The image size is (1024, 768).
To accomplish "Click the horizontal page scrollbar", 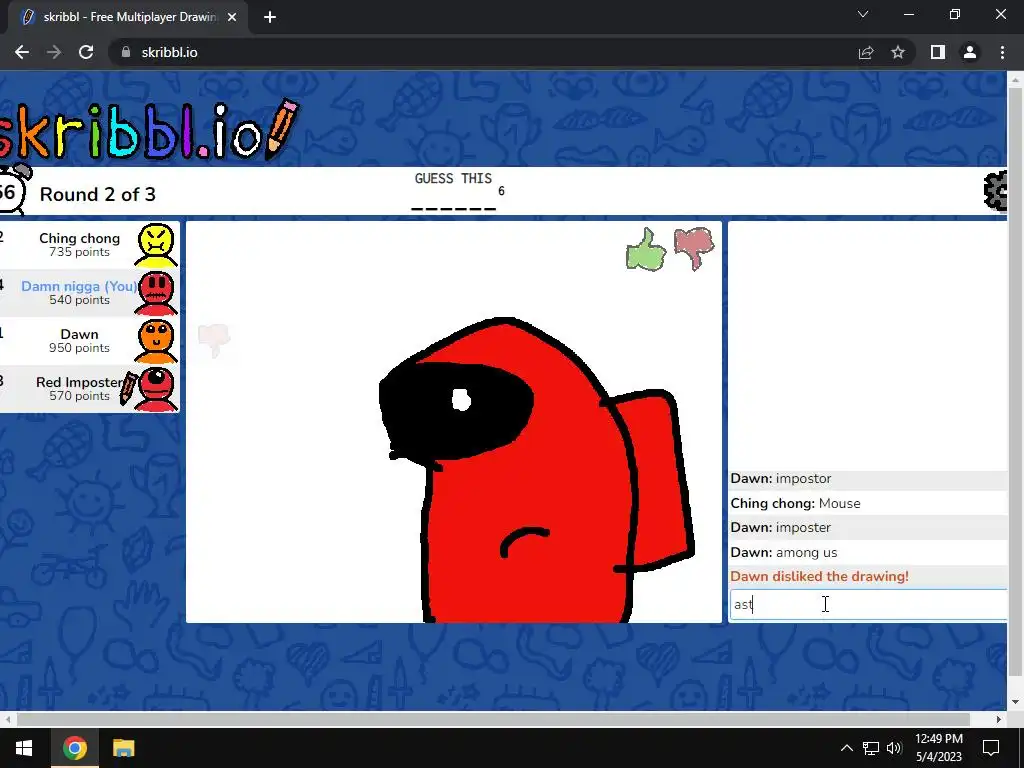I will (493, 719).
